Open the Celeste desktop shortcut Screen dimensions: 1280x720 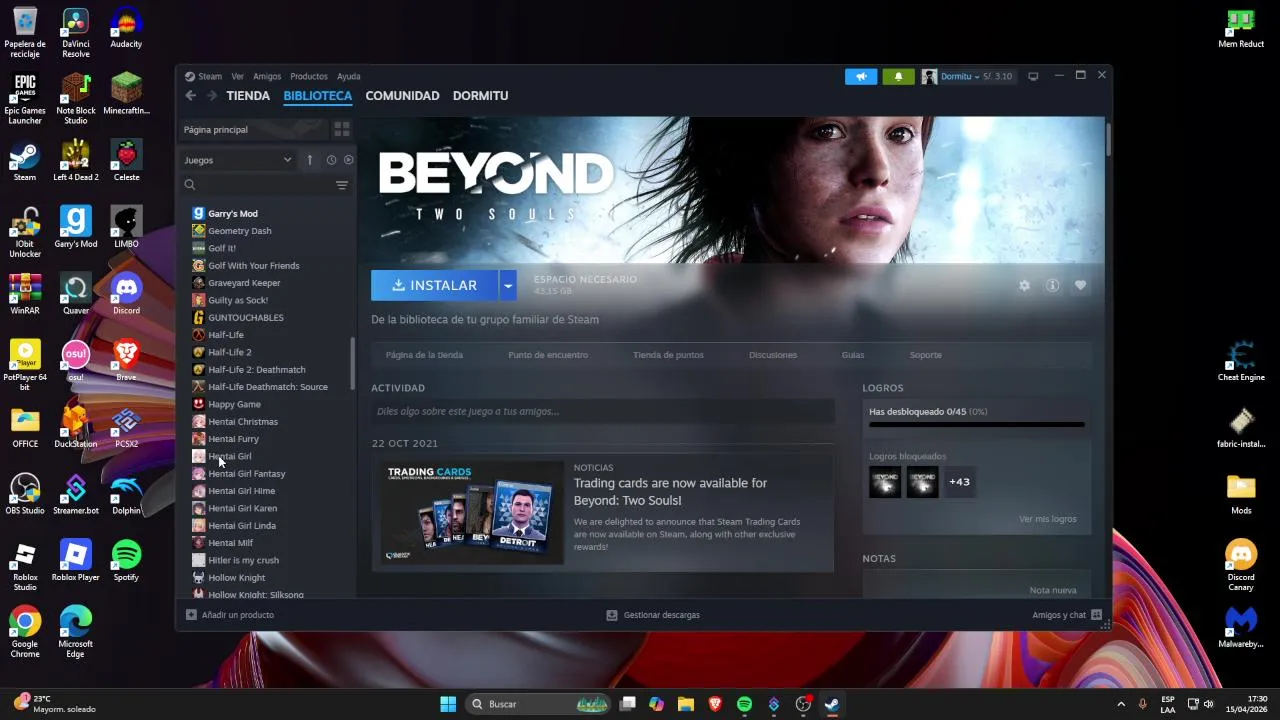(x=126, y=161)
